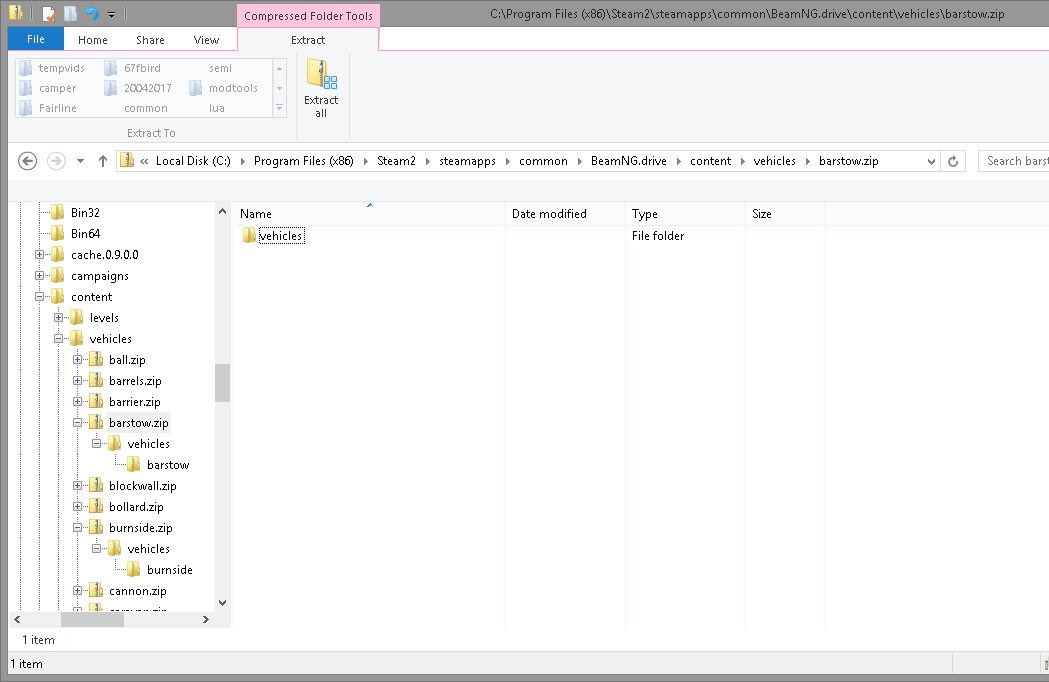Sort by the Type column header
The height and width of the screenshot is (682, 1049).
[685, 214]
